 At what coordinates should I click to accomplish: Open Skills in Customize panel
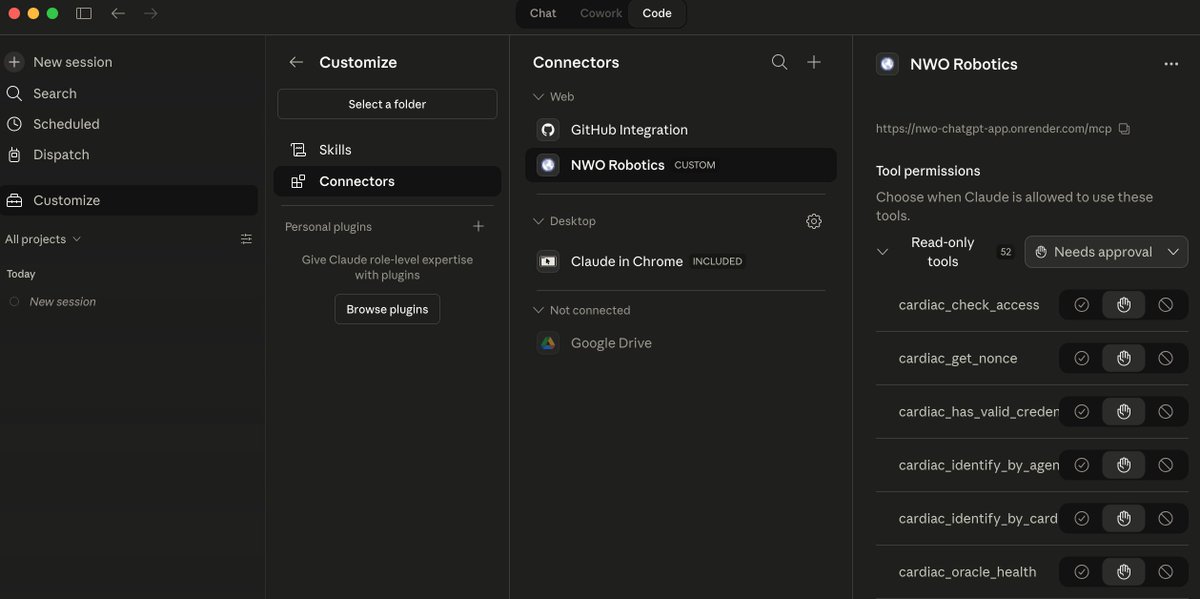387,150
